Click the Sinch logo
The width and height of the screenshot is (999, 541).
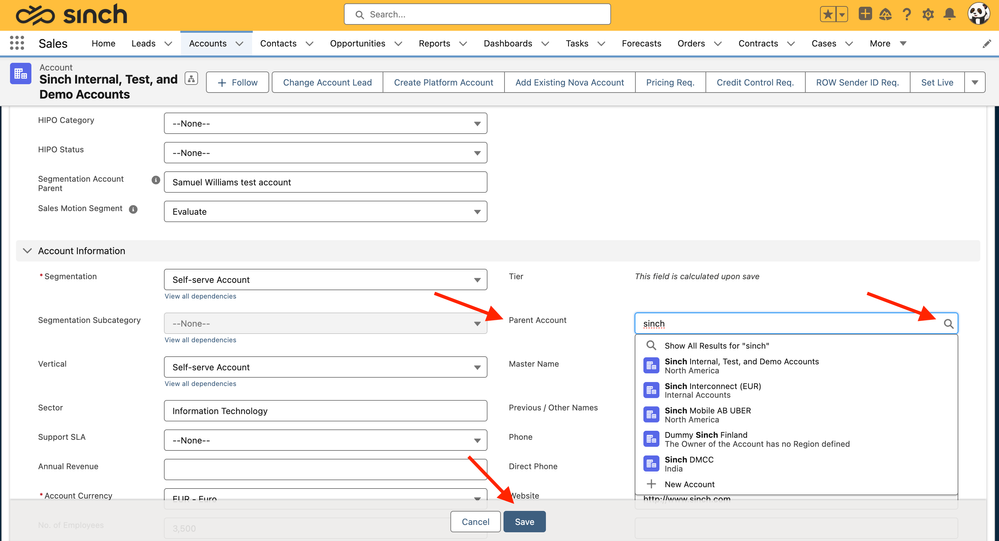[71, 14]
